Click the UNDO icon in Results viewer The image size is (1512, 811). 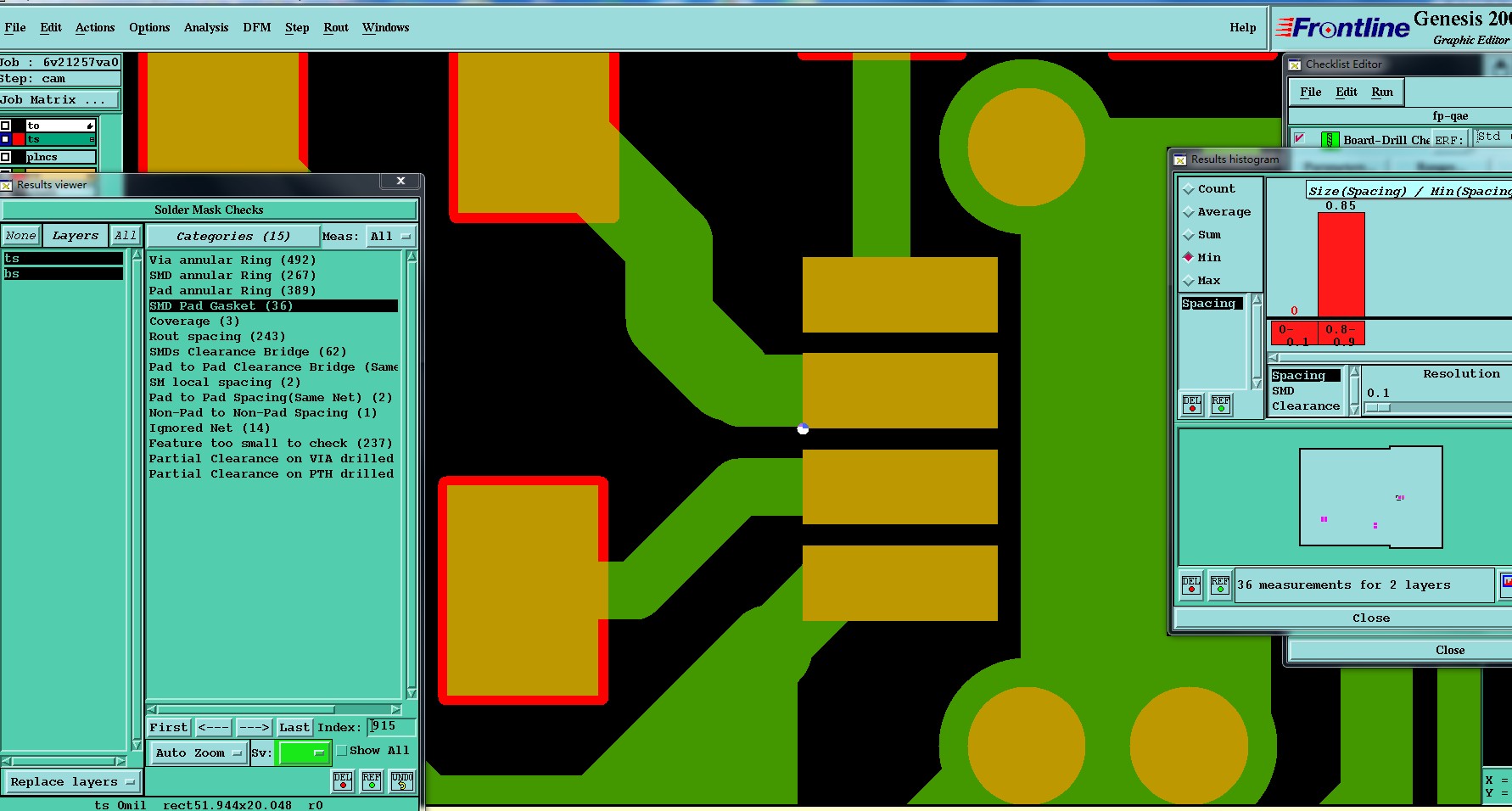[x=402, y=781]
